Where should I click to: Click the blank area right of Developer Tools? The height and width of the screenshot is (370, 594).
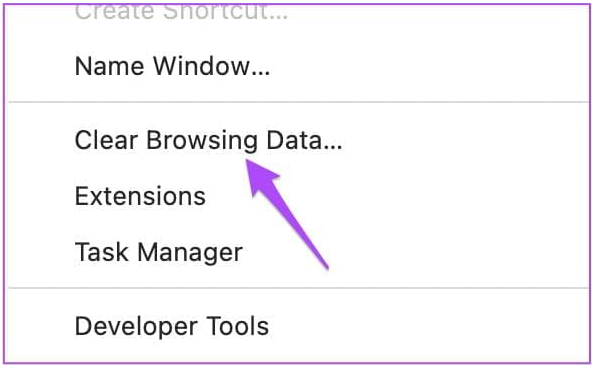[427, 326]
